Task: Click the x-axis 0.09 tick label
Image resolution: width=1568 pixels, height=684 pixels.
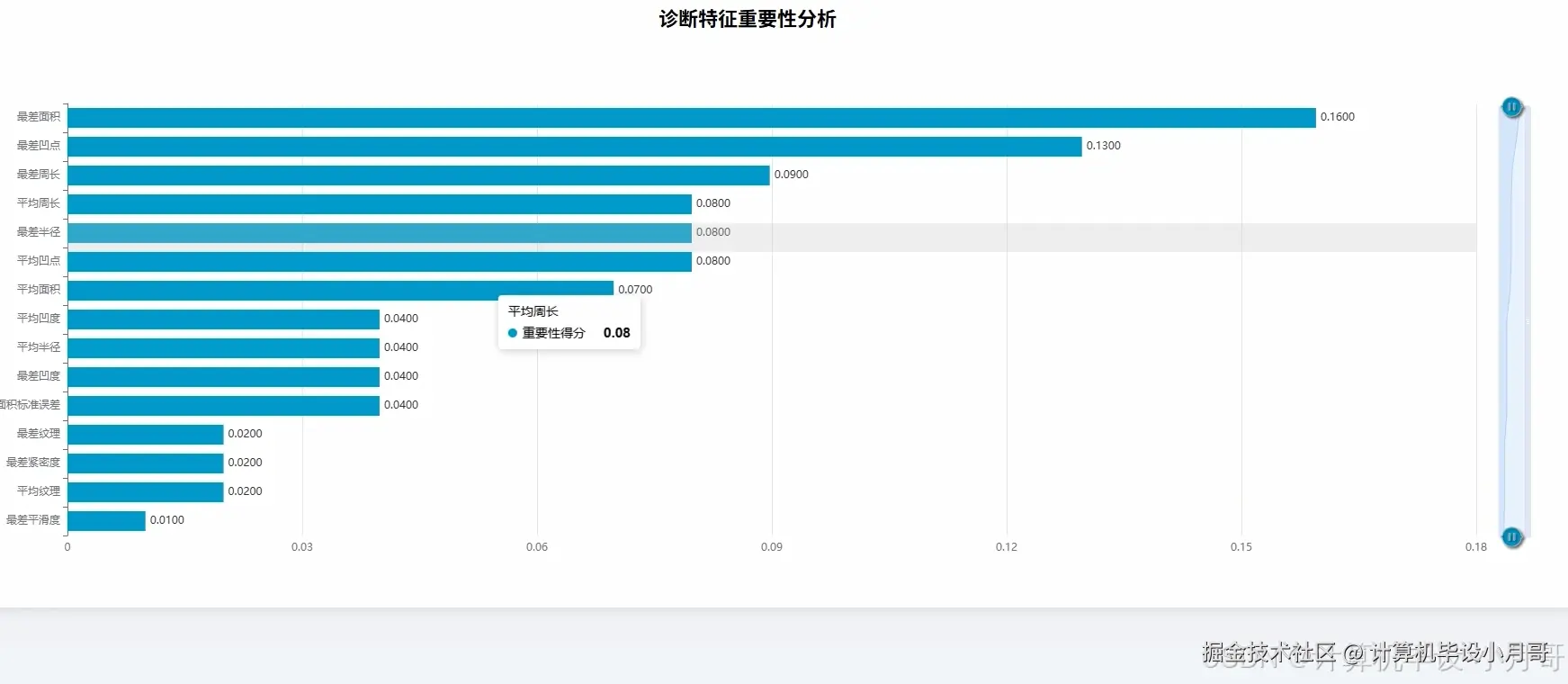Action: [x=772, y=547]
